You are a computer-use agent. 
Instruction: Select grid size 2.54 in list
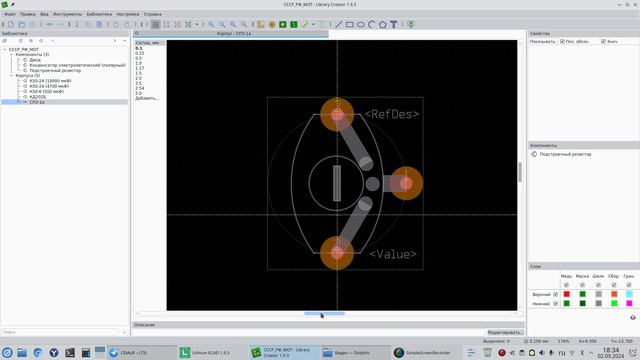140,88
